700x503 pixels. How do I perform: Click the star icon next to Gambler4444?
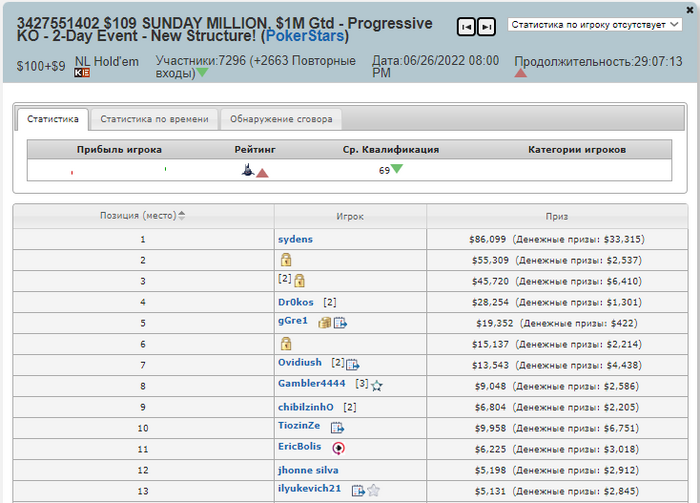[x=377, y=386]
